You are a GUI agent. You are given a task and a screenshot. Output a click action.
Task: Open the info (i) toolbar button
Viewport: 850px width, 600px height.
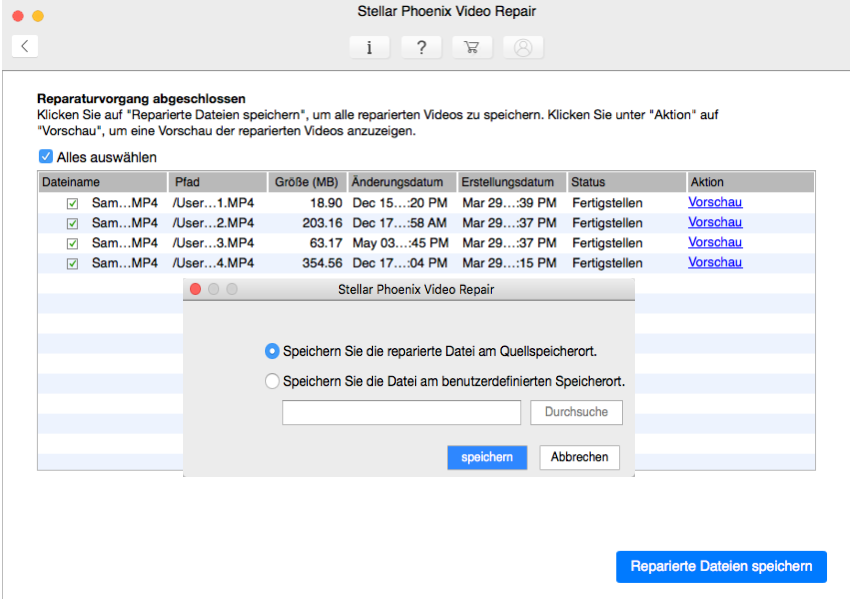[x=369, y=47]
